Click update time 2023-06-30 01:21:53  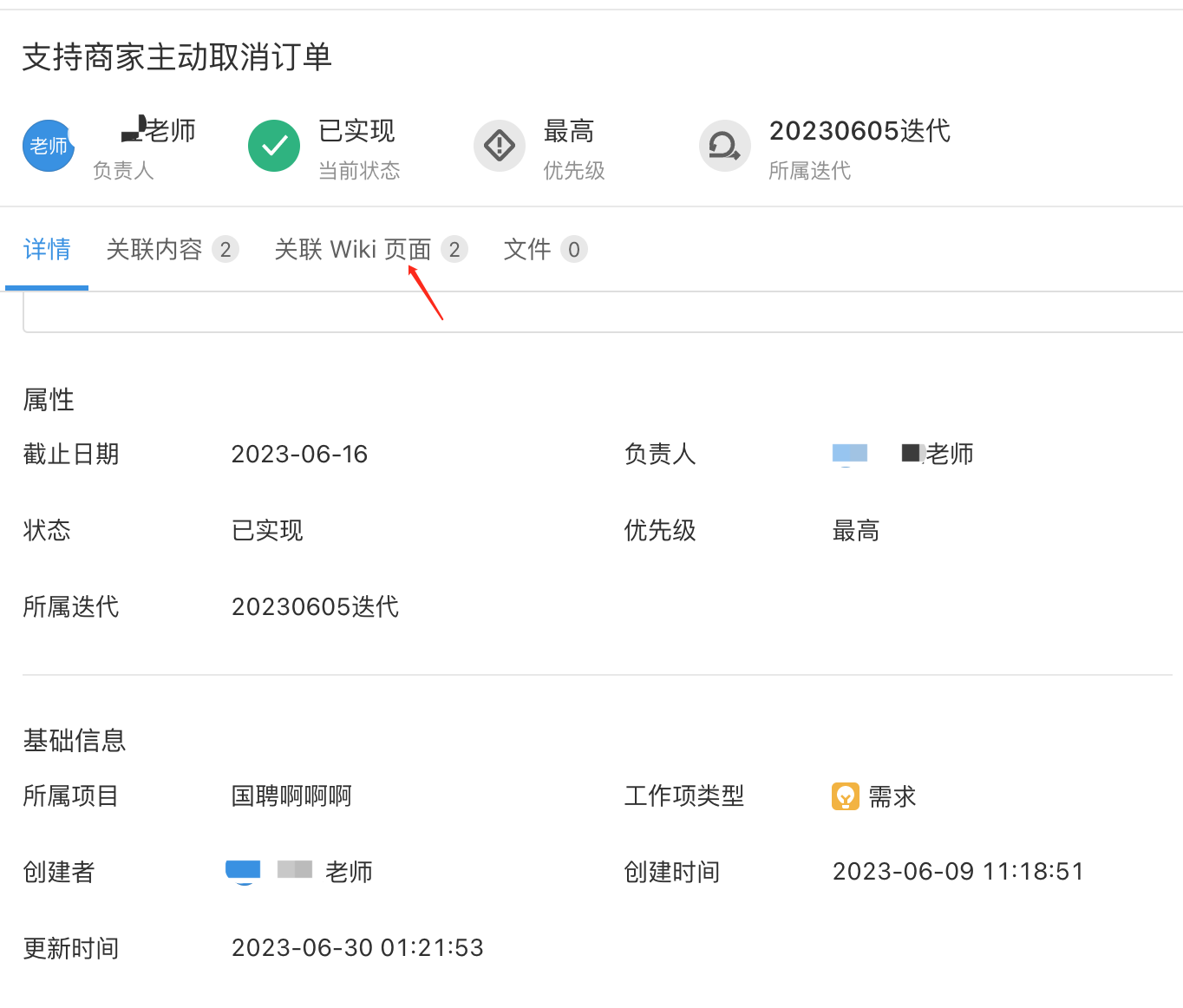point(357,948)
